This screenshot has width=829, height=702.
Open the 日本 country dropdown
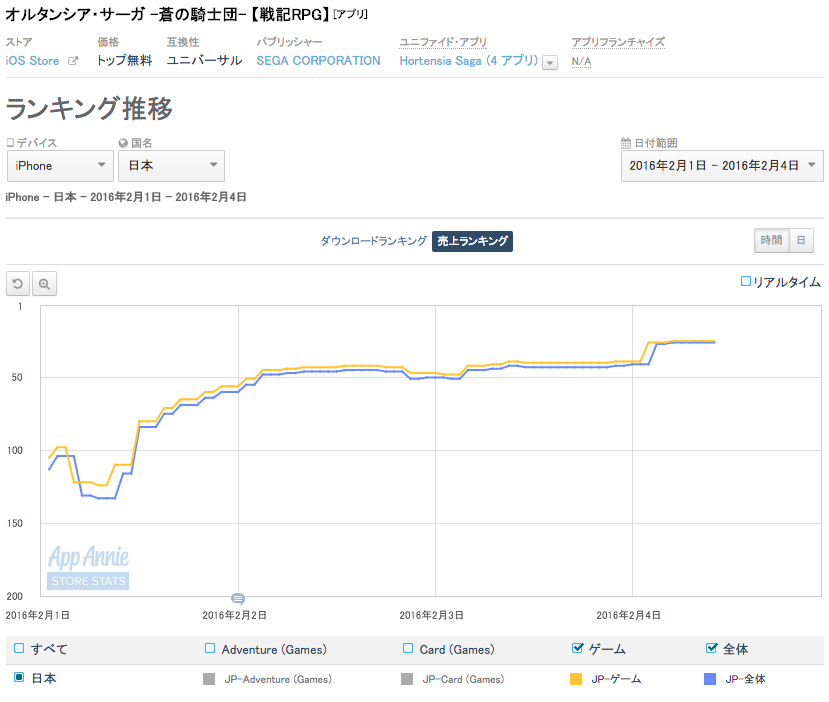(x=171, y=165)
